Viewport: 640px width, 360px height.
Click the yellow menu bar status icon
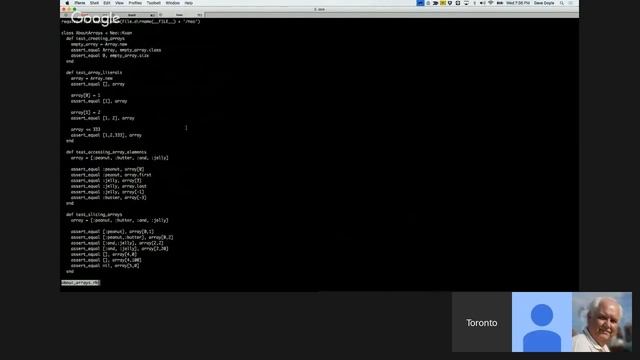443,3
